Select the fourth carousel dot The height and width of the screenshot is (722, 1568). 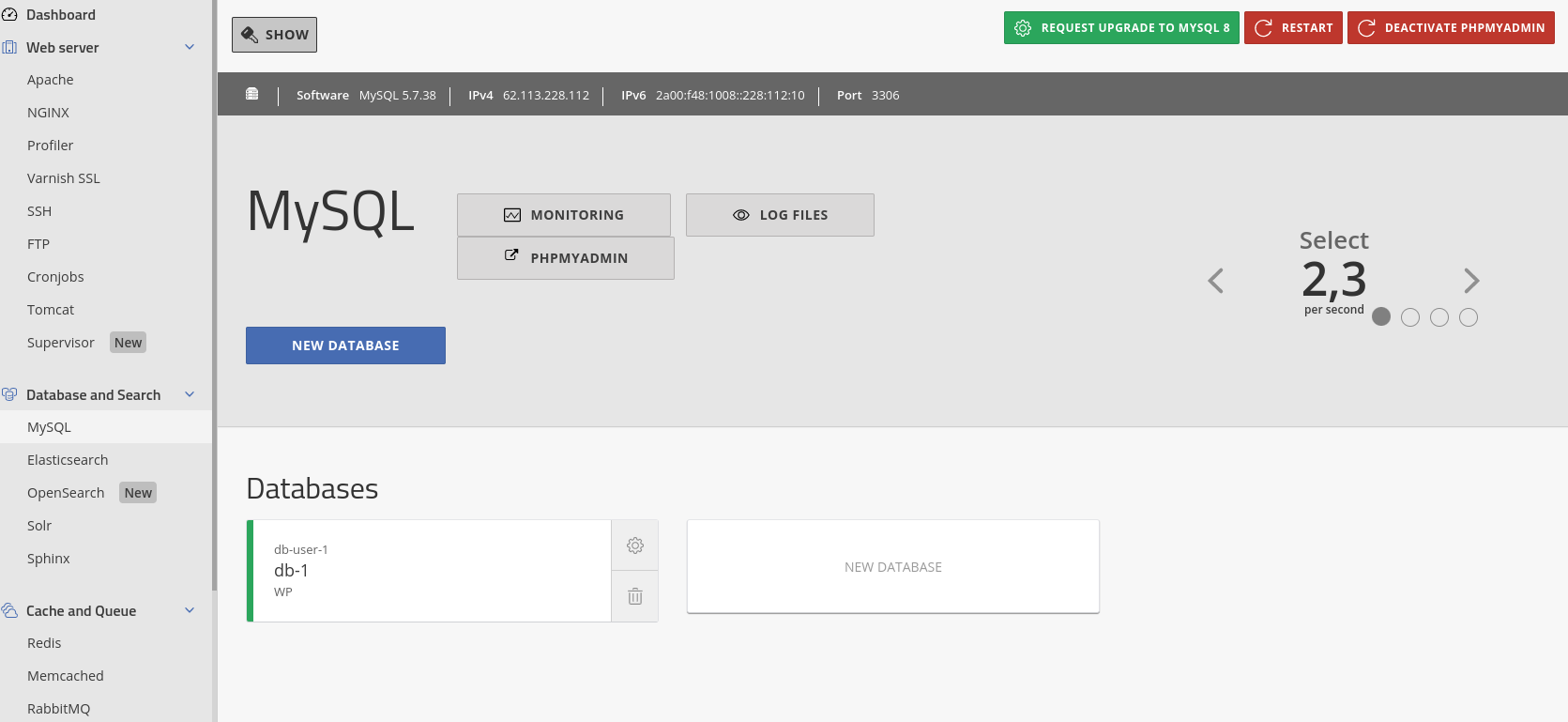click(1469, 317)
